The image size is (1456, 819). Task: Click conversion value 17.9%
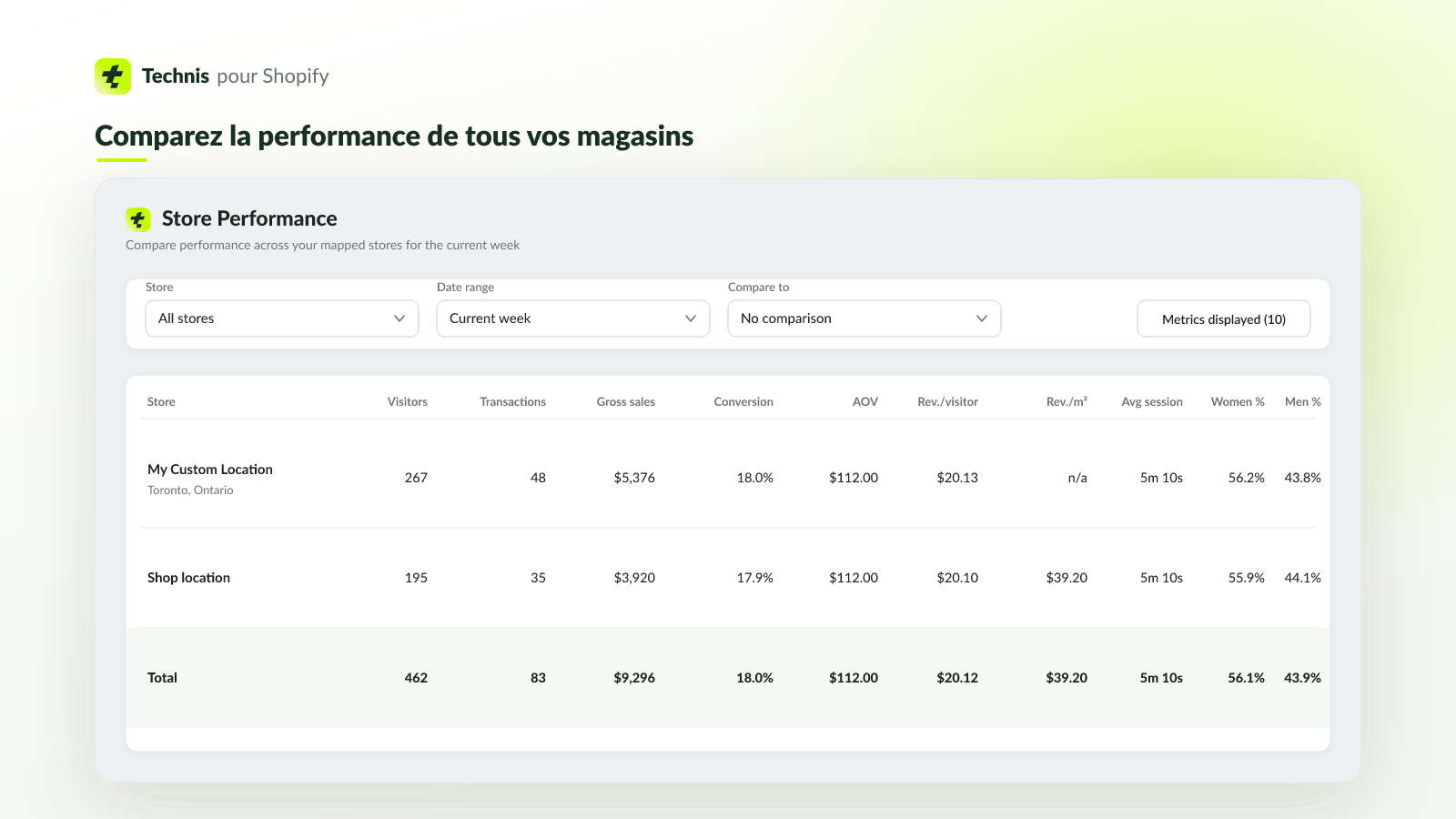tap(754, 578)
